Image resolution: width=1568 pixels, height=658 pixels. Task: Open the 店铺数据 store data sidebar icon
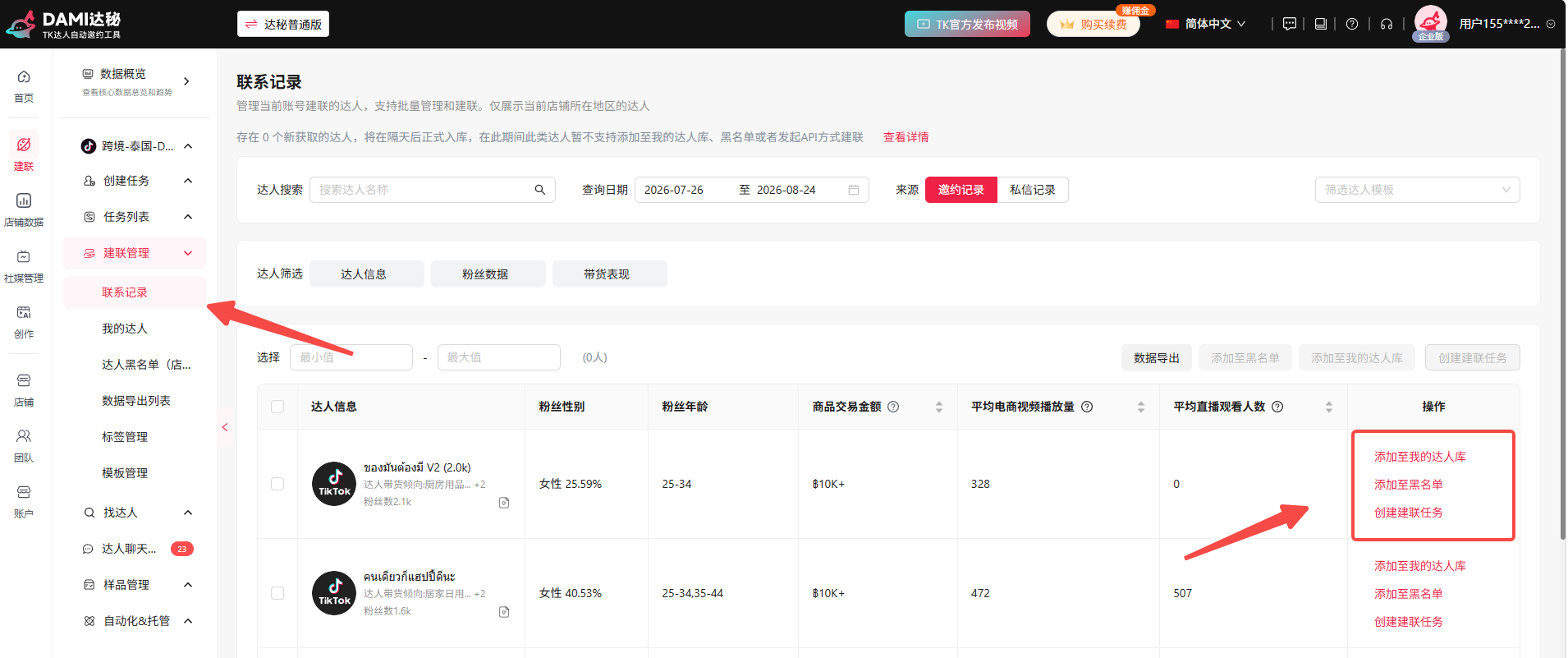tap(24, 209)
